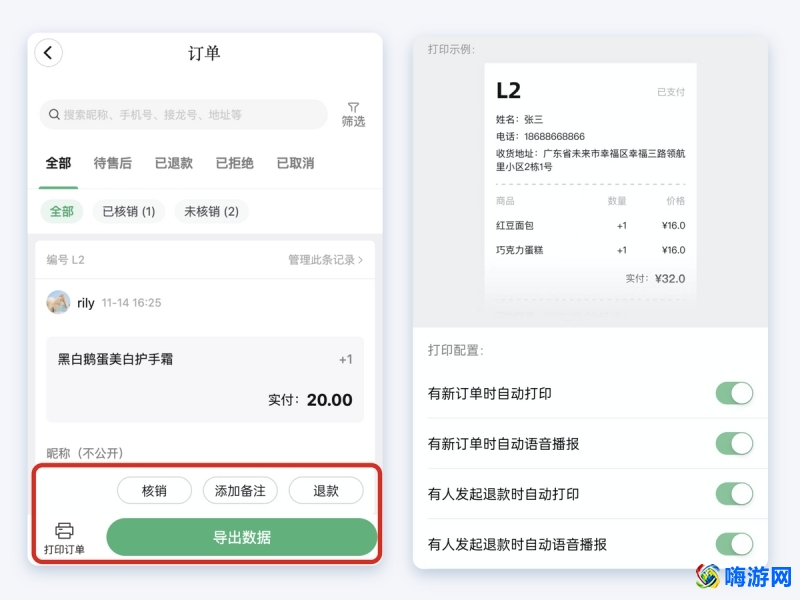
Task: Click the receipt phone number 18688668866
Action: click(x=554, y=136)
